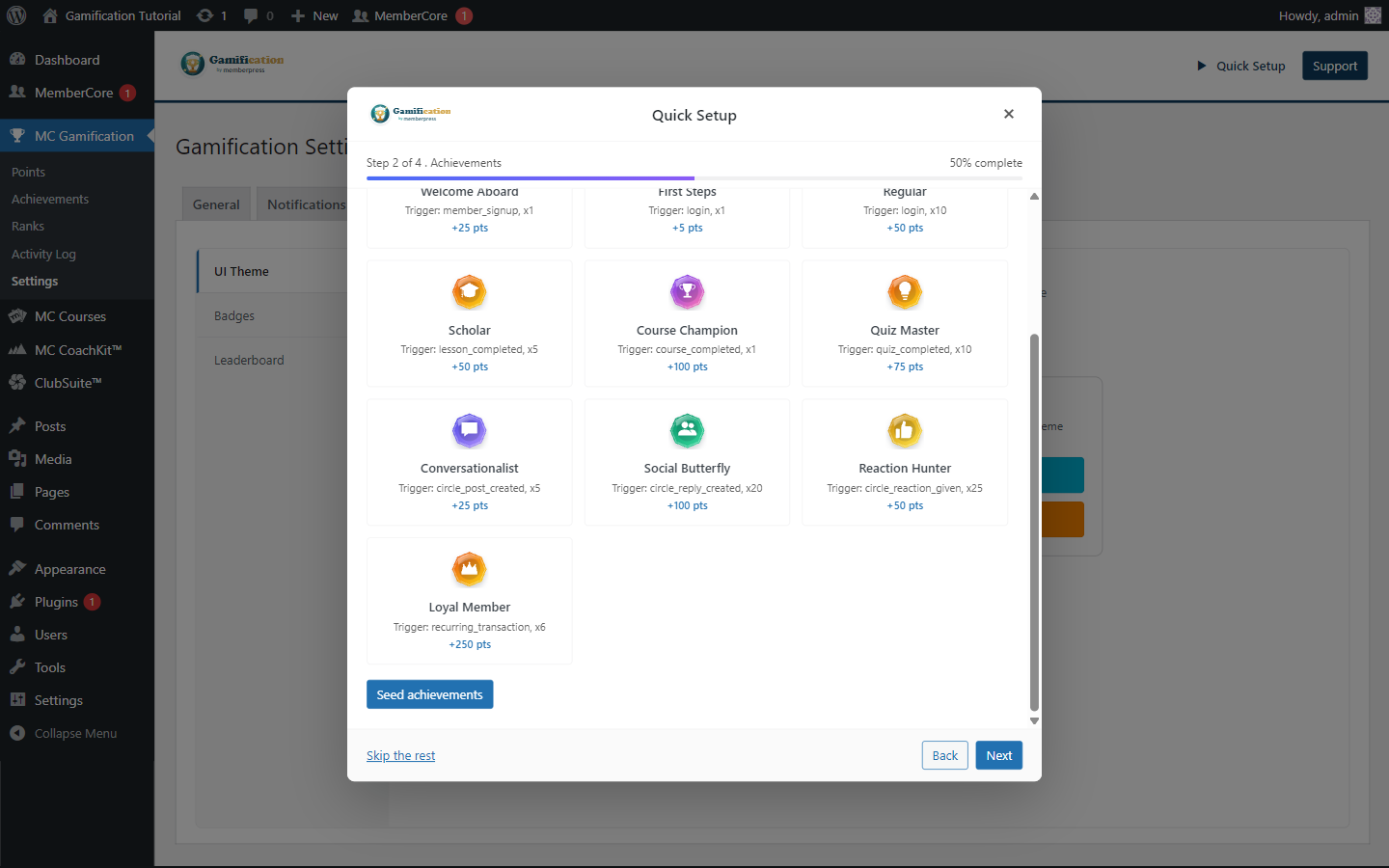This screenshot has height=868, width=1389.
Task: Click the Welcome Aboard achievement card
Action: (470, 218)
